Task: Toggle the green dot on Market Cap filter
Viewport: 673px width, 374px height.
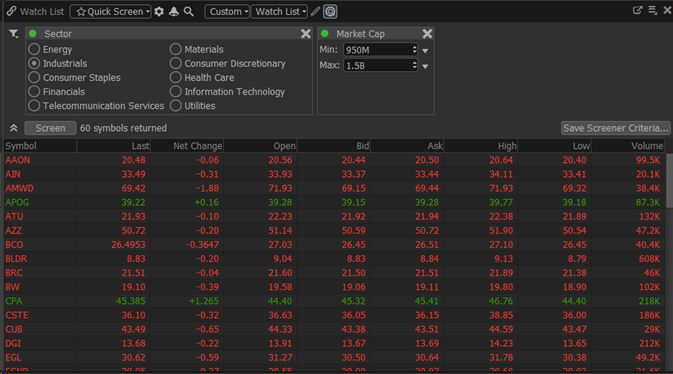Action: [x=325, y=33]
